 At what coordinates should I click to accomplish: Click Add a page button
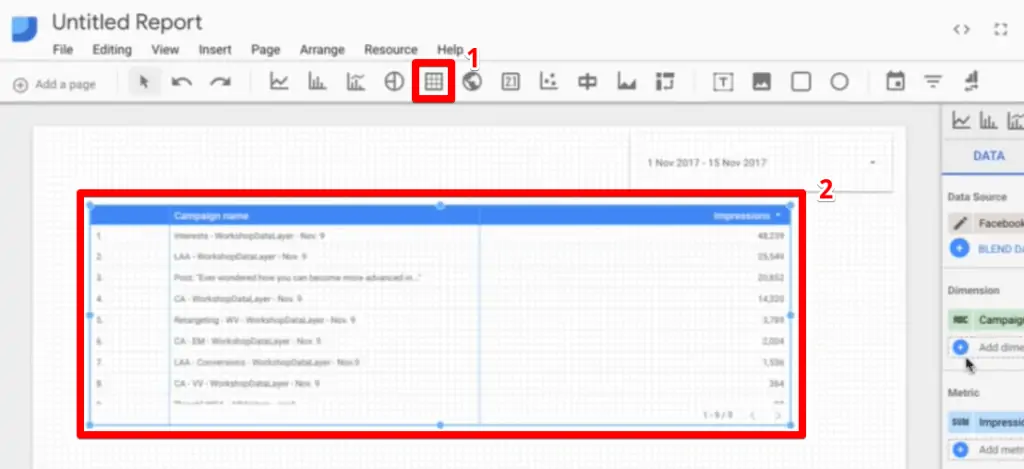click(x=56, y=85)
